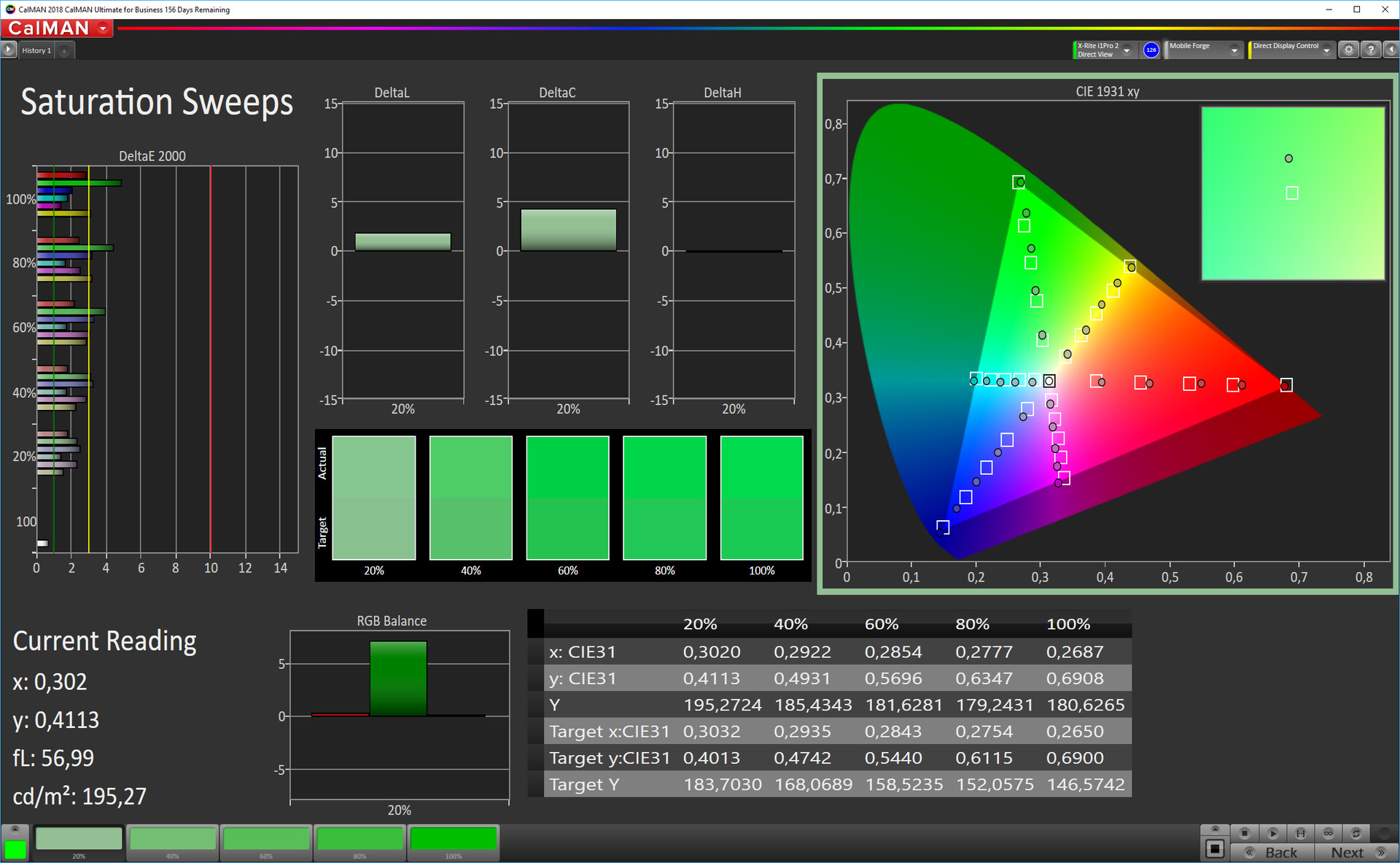
Task: Click the stop measurement button
Action: [1245, 833]
